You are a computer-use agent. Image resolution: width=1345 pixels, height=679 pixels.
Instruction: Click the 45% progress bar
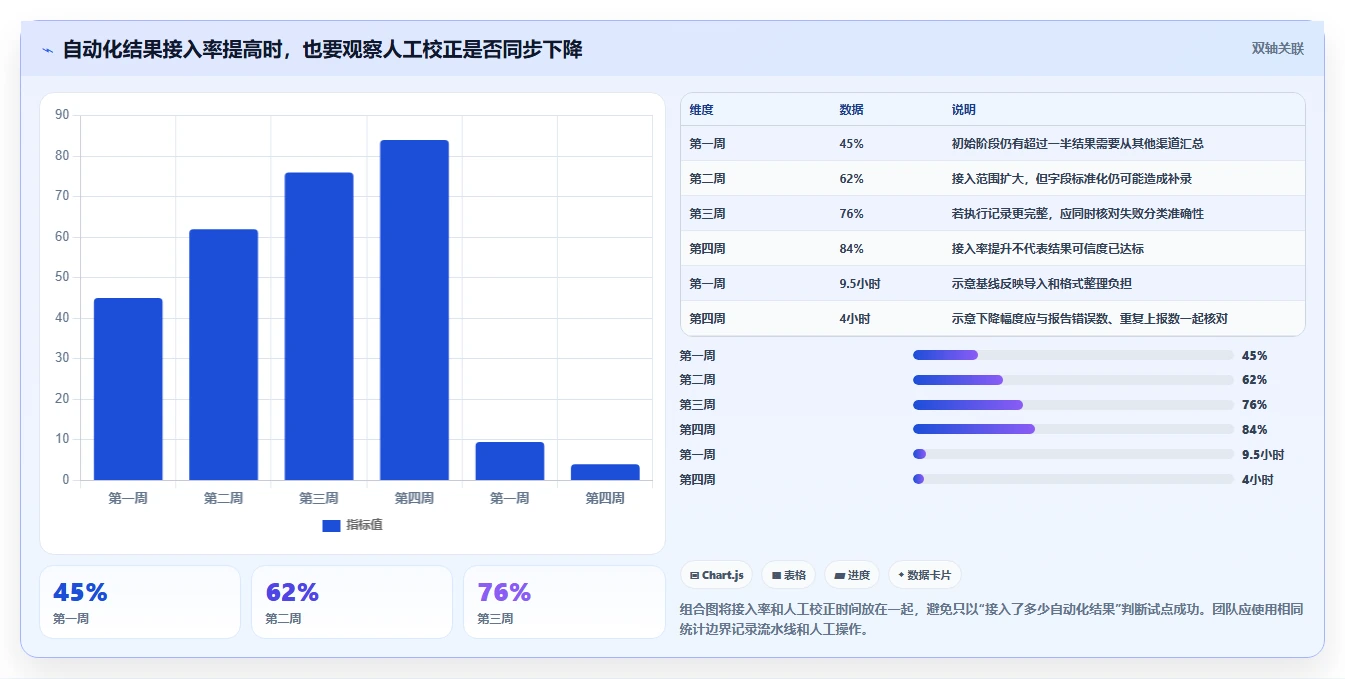click(x=1073, y=355)
